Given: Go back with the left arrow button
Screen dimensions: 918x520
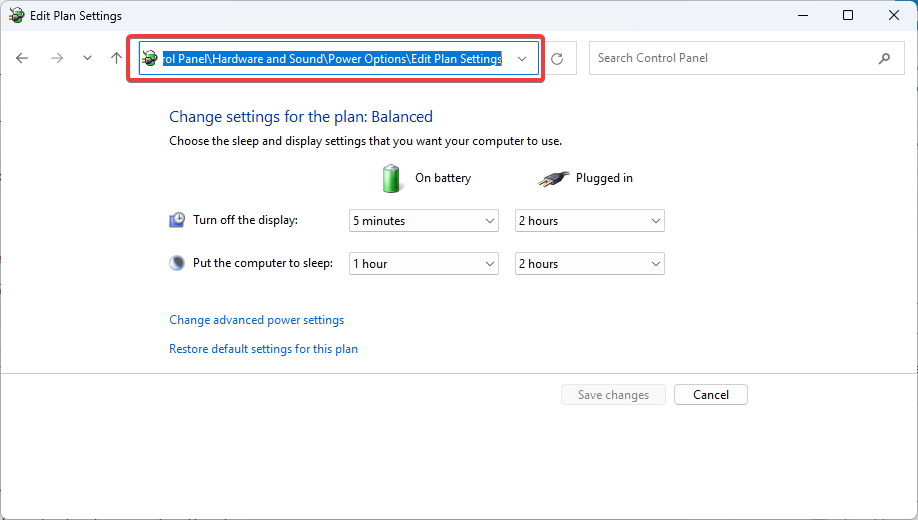Looking at the screenshot, I should 22,58.
